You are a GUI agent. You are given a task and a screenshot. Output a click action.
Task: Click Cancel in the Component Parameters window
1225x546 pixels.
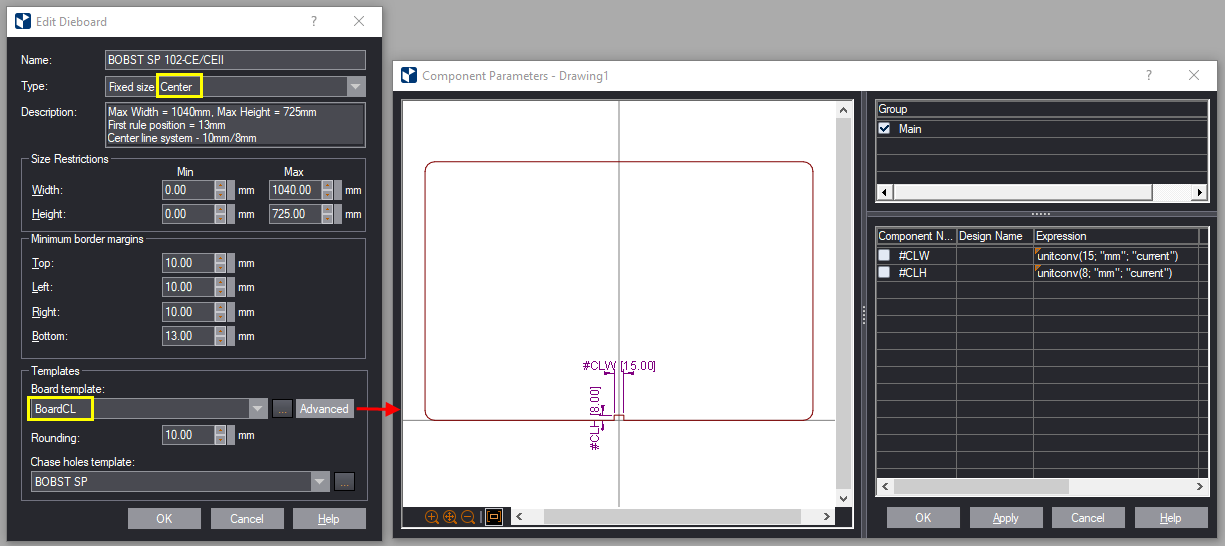[x=1088, y=518]
